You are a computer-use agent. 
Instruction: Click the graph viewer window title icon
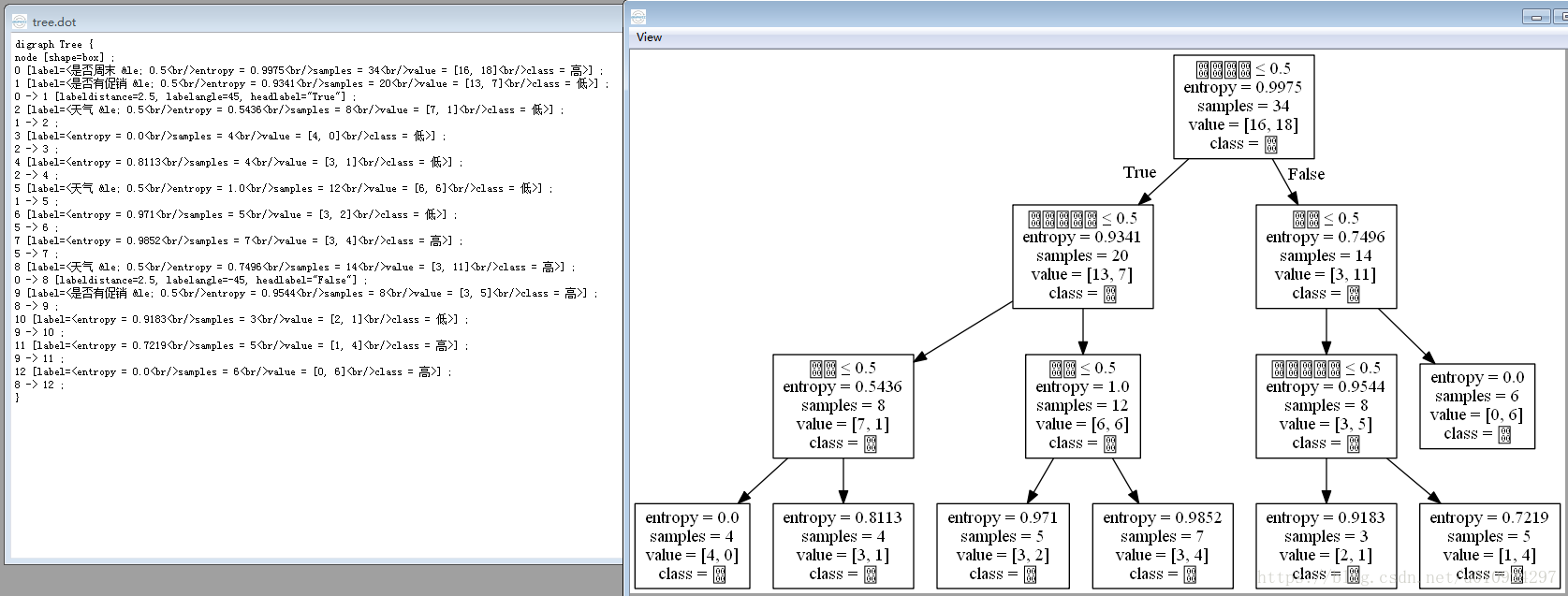[638, 17]
